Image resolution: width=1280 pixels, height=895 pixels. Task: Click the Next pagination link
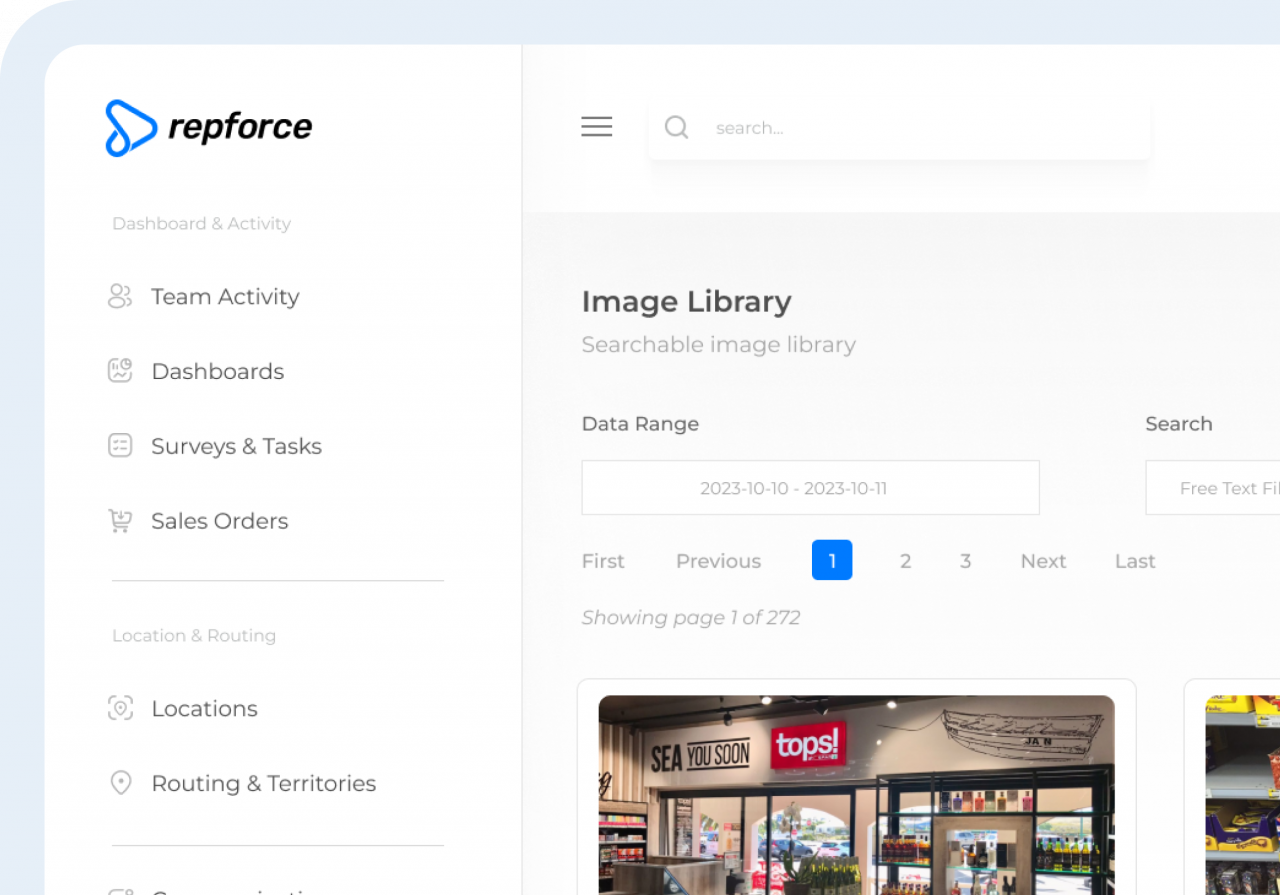(1043, 560)
